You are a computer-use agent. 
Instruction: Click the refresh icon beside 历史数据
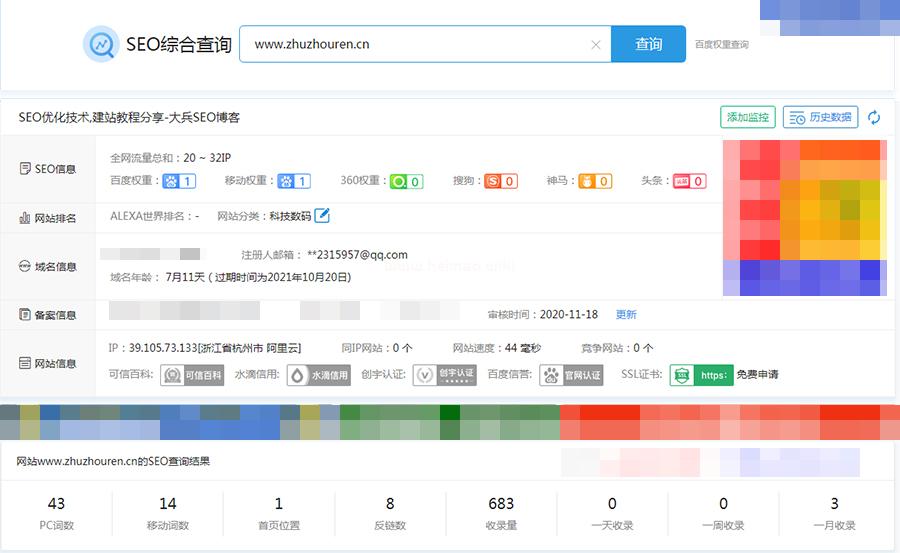874,118
